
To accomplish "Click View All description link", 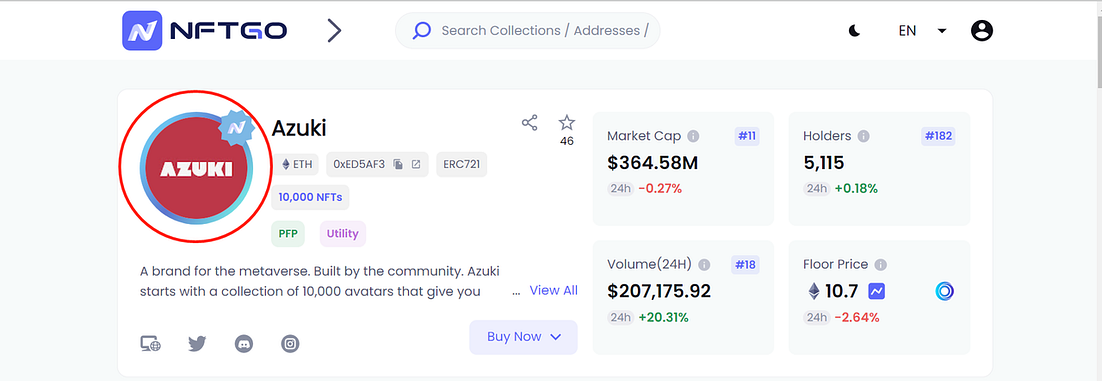I will click(x=554, y=290).
